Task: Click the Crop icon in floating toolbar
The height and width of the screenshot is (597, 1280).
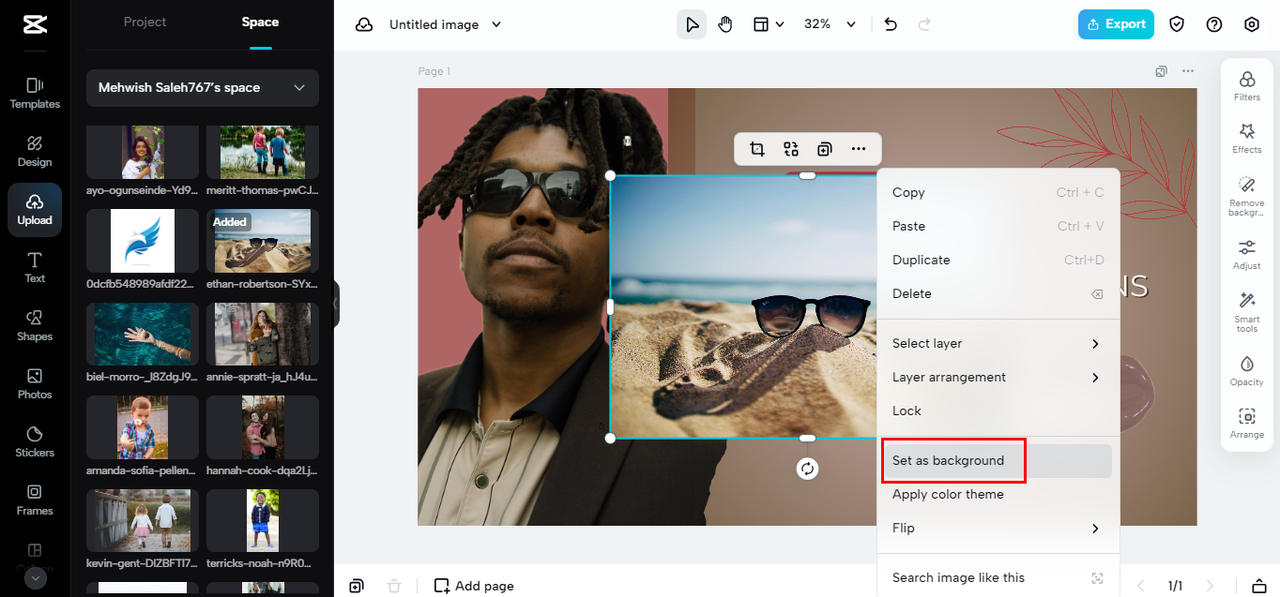Action: [x=757, y=149]
